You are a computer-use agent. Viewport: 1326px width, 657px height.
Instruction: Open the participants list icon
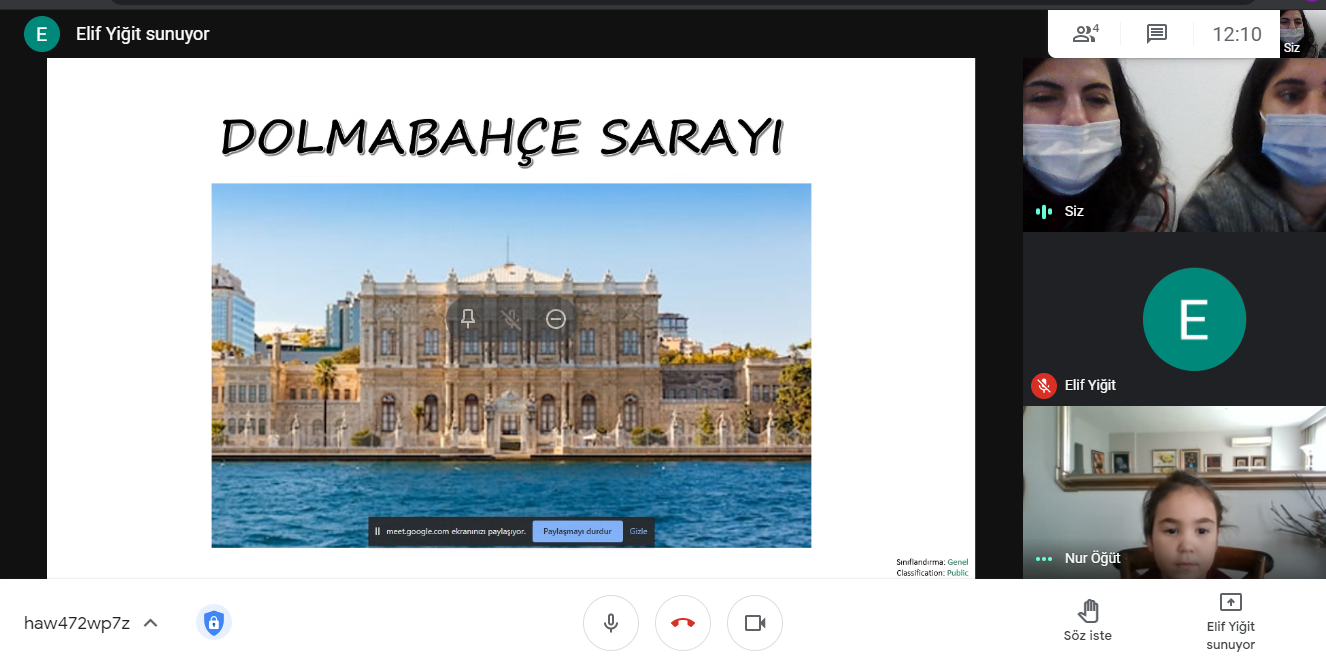[x=1084, y=34]
